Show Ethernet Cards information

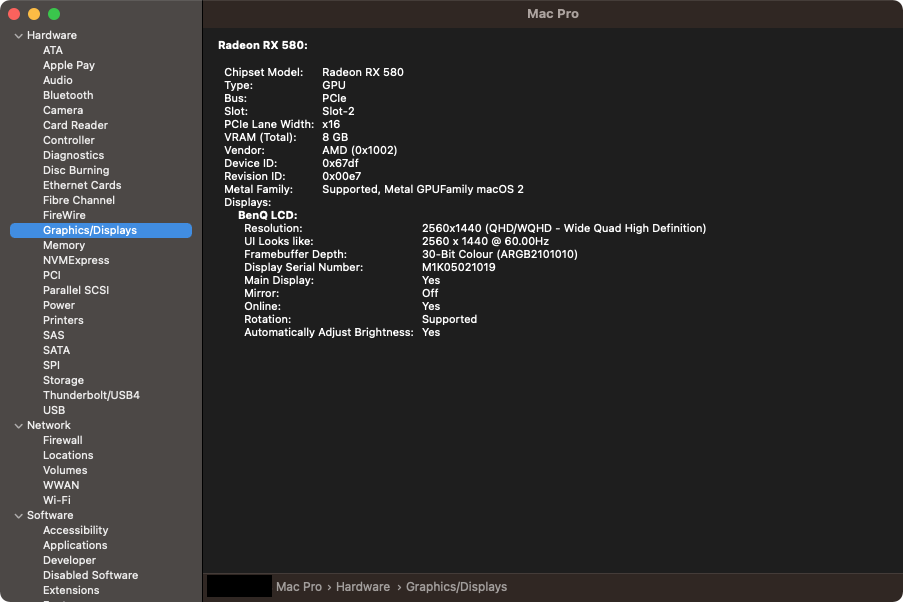coord(82,185)
